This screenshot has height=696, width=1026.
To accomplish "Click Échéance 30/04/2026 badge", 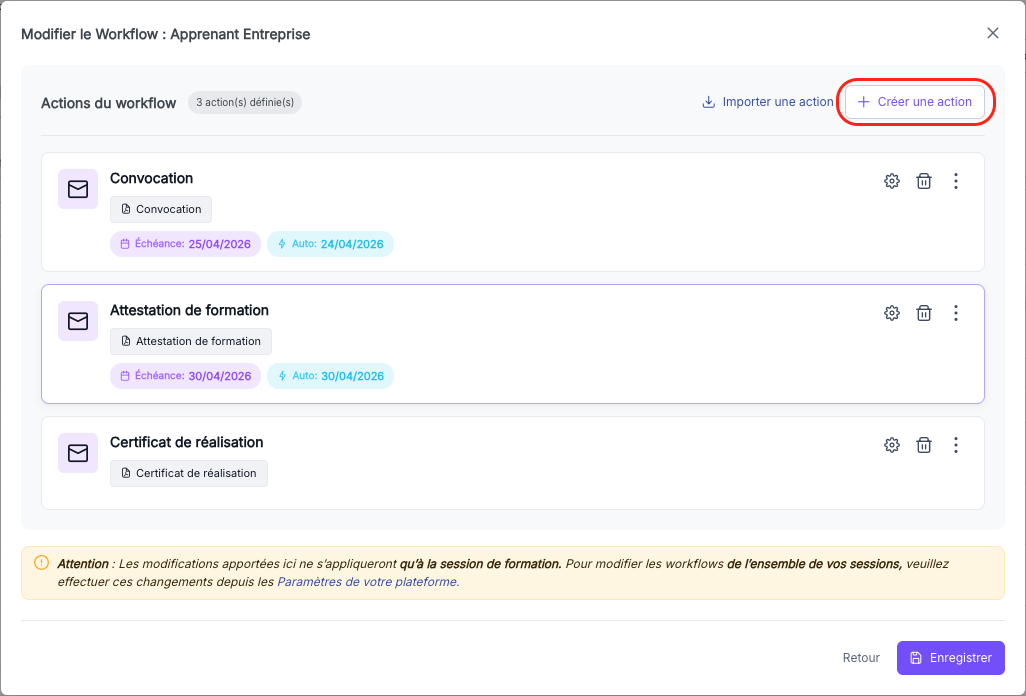I will [x=185, y=376].
